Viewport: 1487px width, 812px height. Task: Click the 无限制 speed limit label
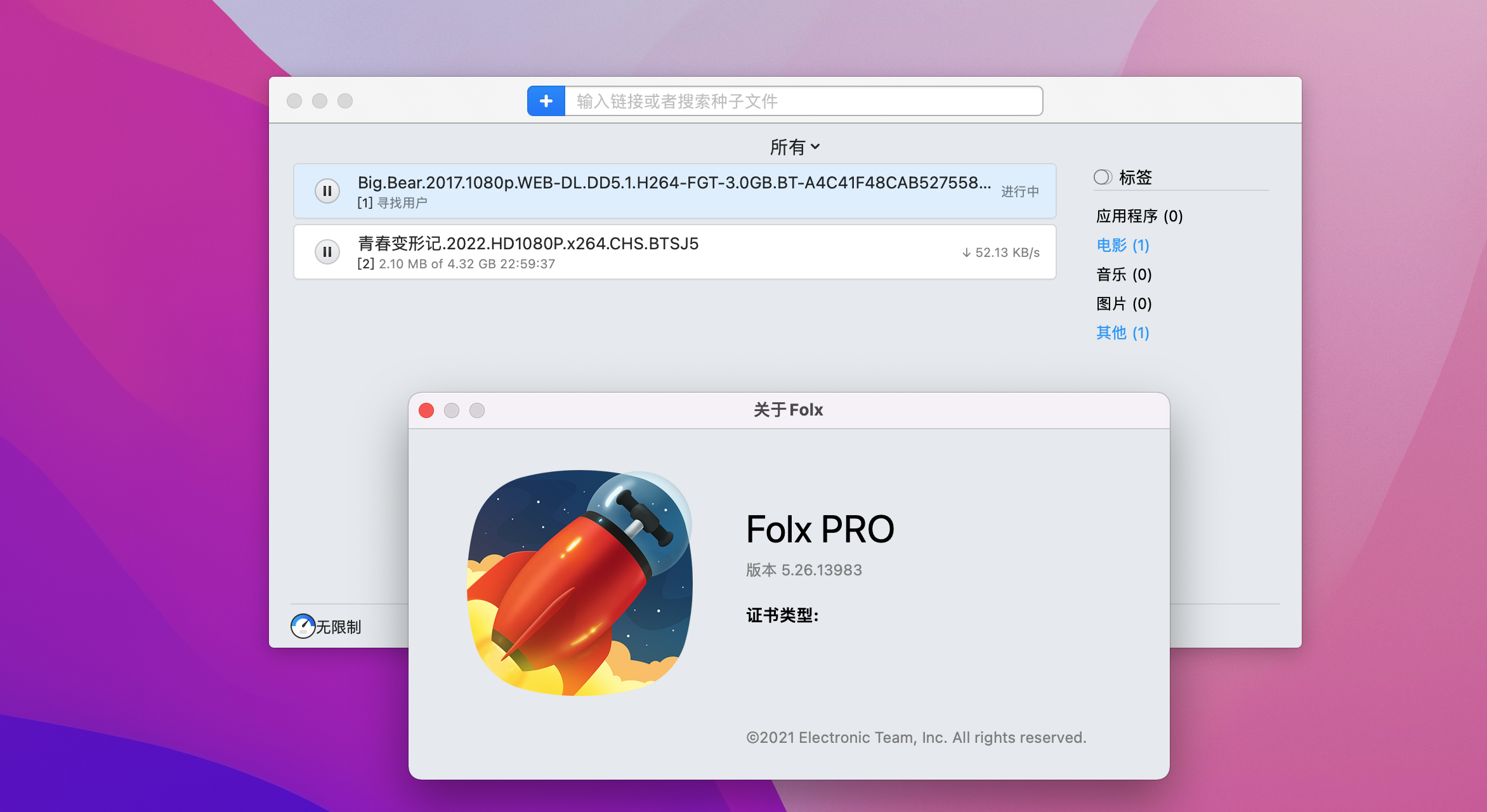(x=339, y=627)
